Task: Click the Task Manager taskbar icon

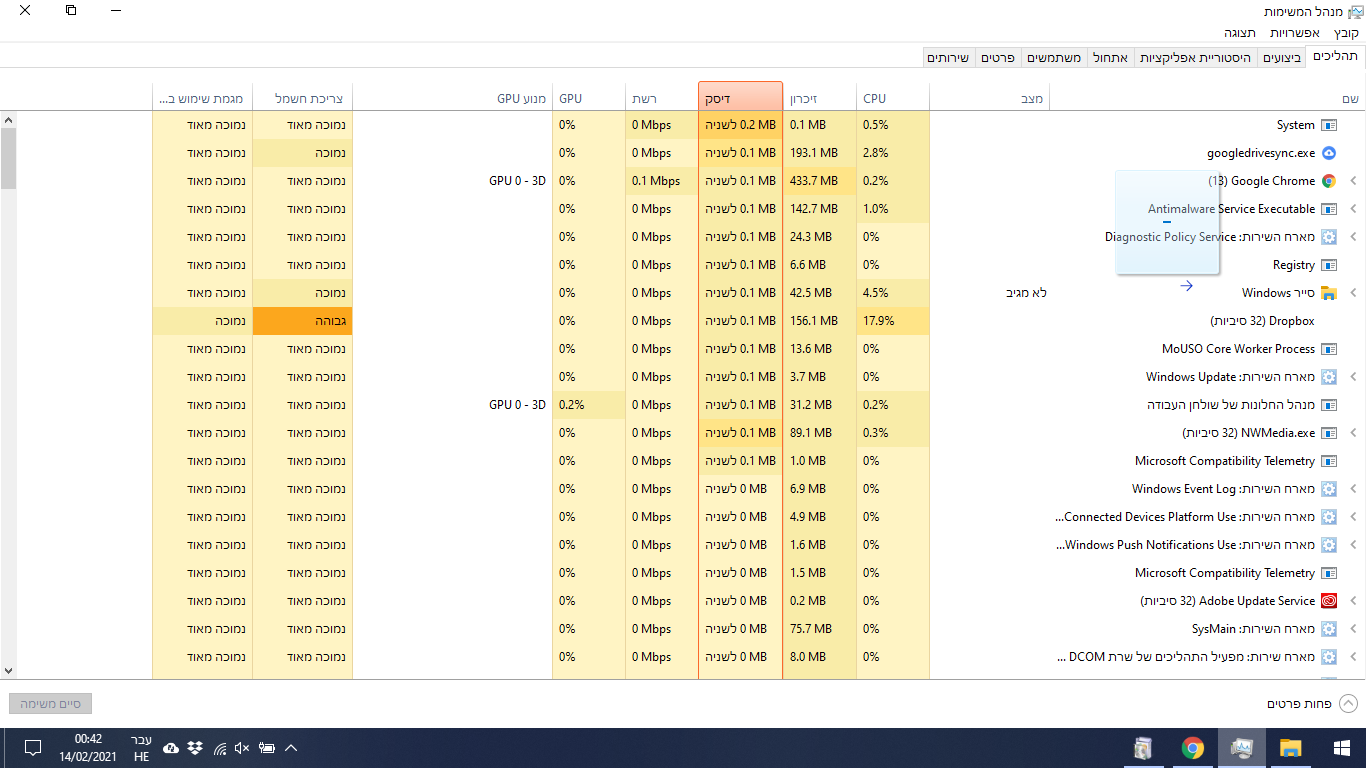Action: (x=1241, y=748)
